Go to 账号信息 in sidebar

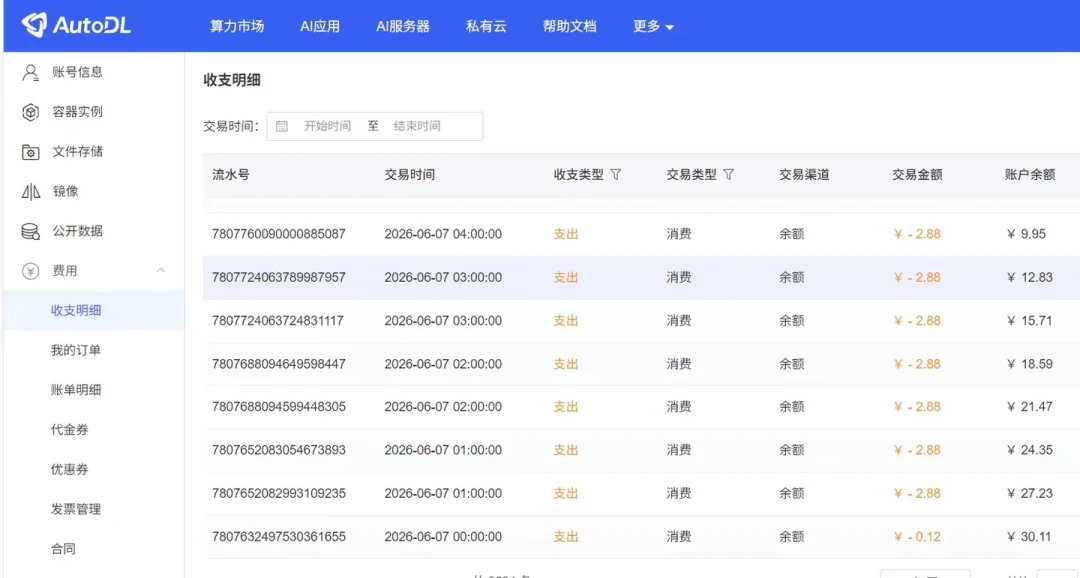[x=77, y=72]
